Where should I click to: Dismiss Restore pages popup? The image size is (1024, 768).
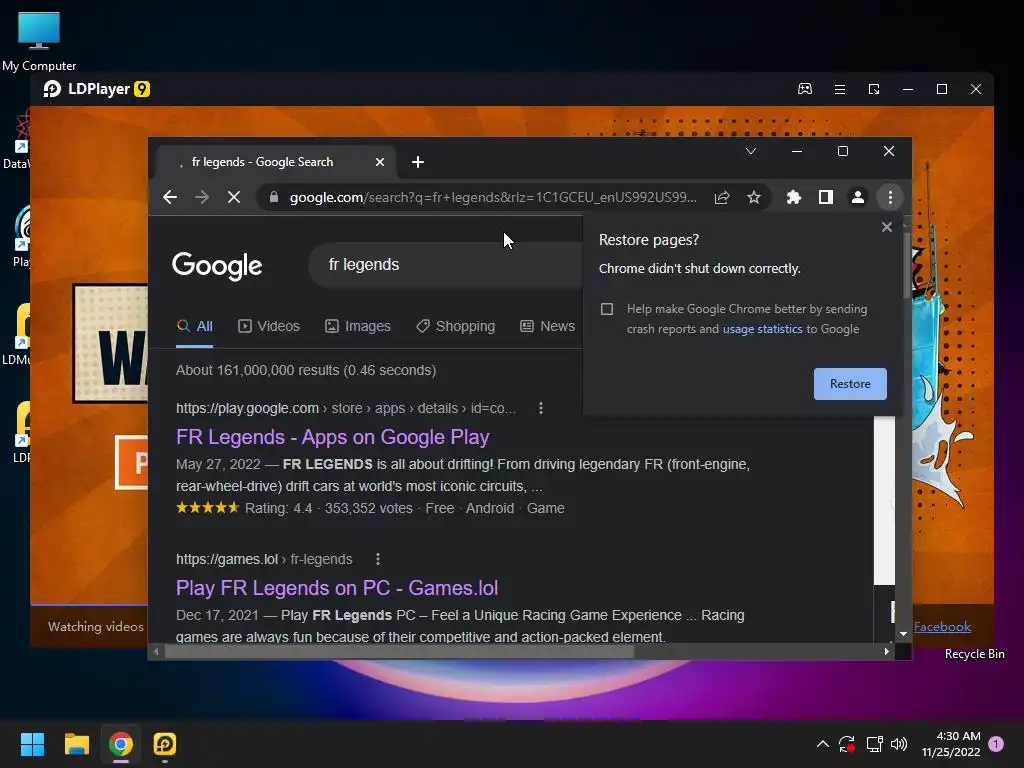click(x=886, y=227)
